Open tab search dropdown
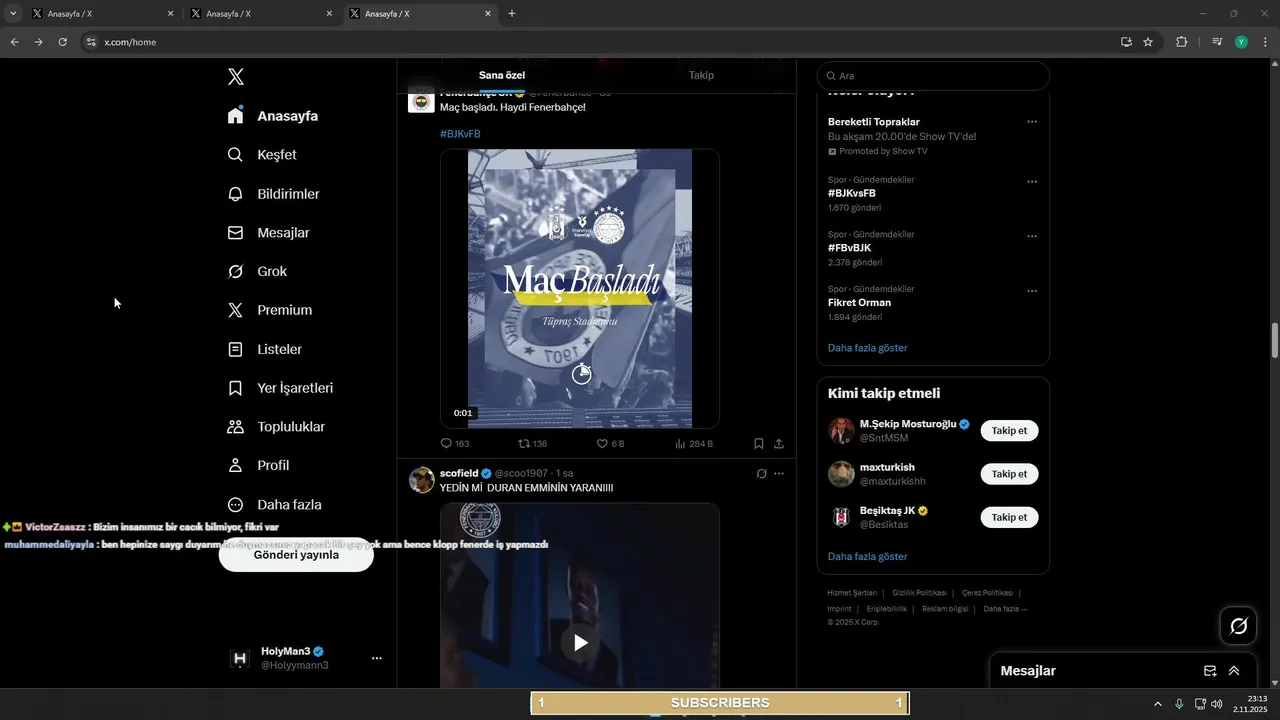 (x=13, y=14)
